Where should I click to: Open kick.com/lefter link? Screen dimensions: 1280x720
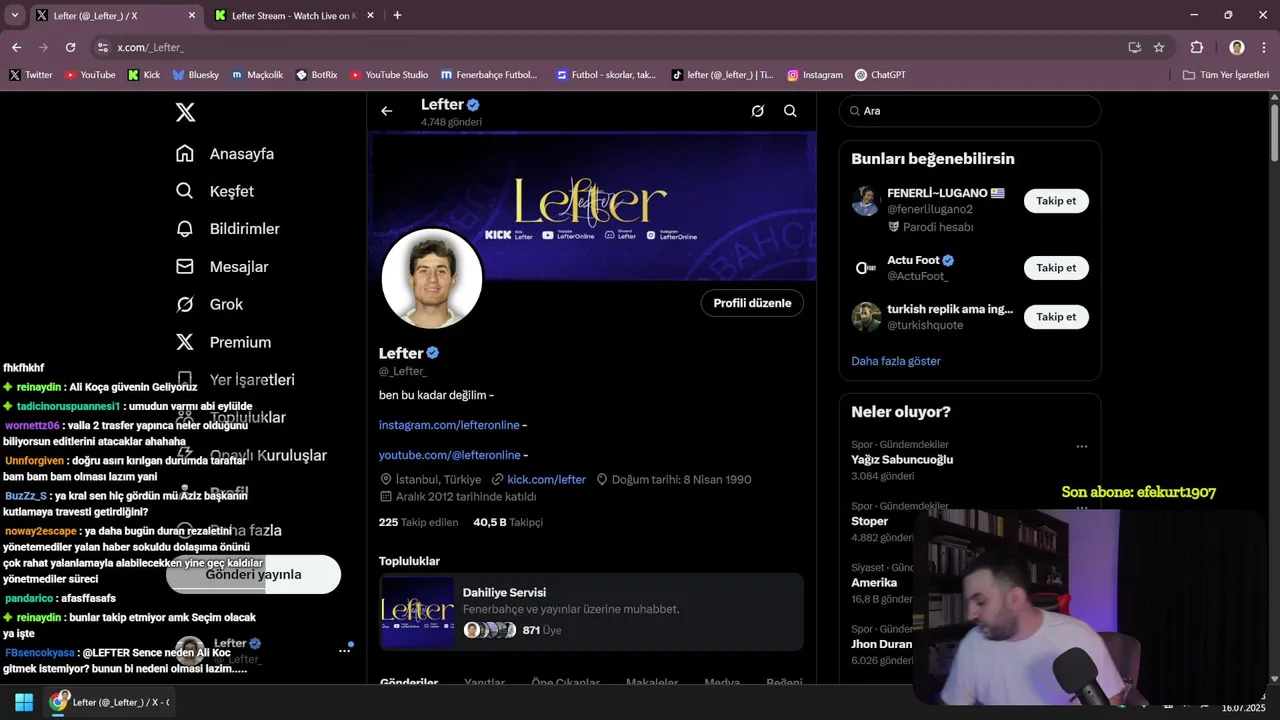pos(546,480)
